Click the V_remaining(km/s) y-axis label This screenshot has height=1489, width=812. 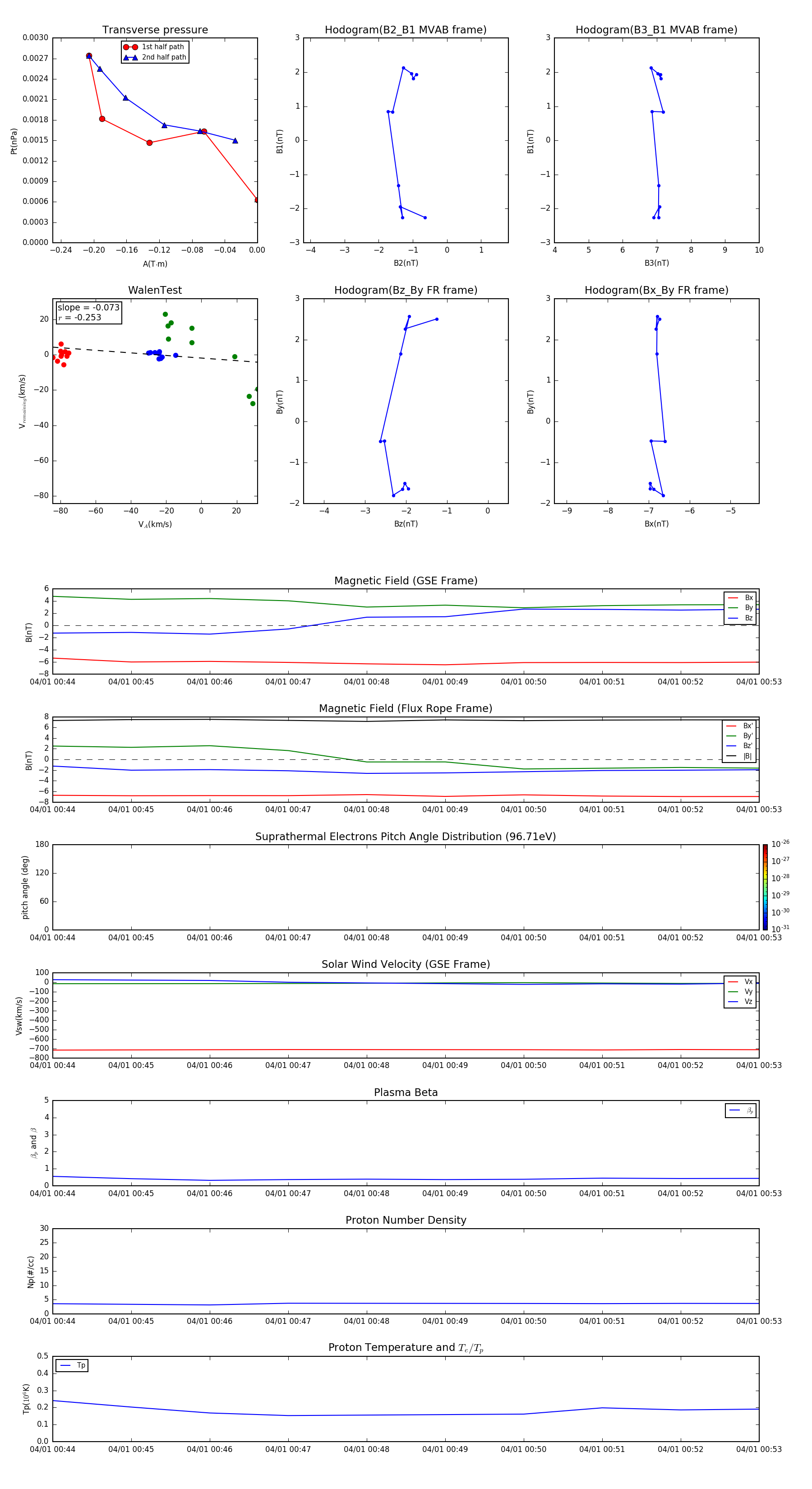pyautogui.click(x=22, y=401)
